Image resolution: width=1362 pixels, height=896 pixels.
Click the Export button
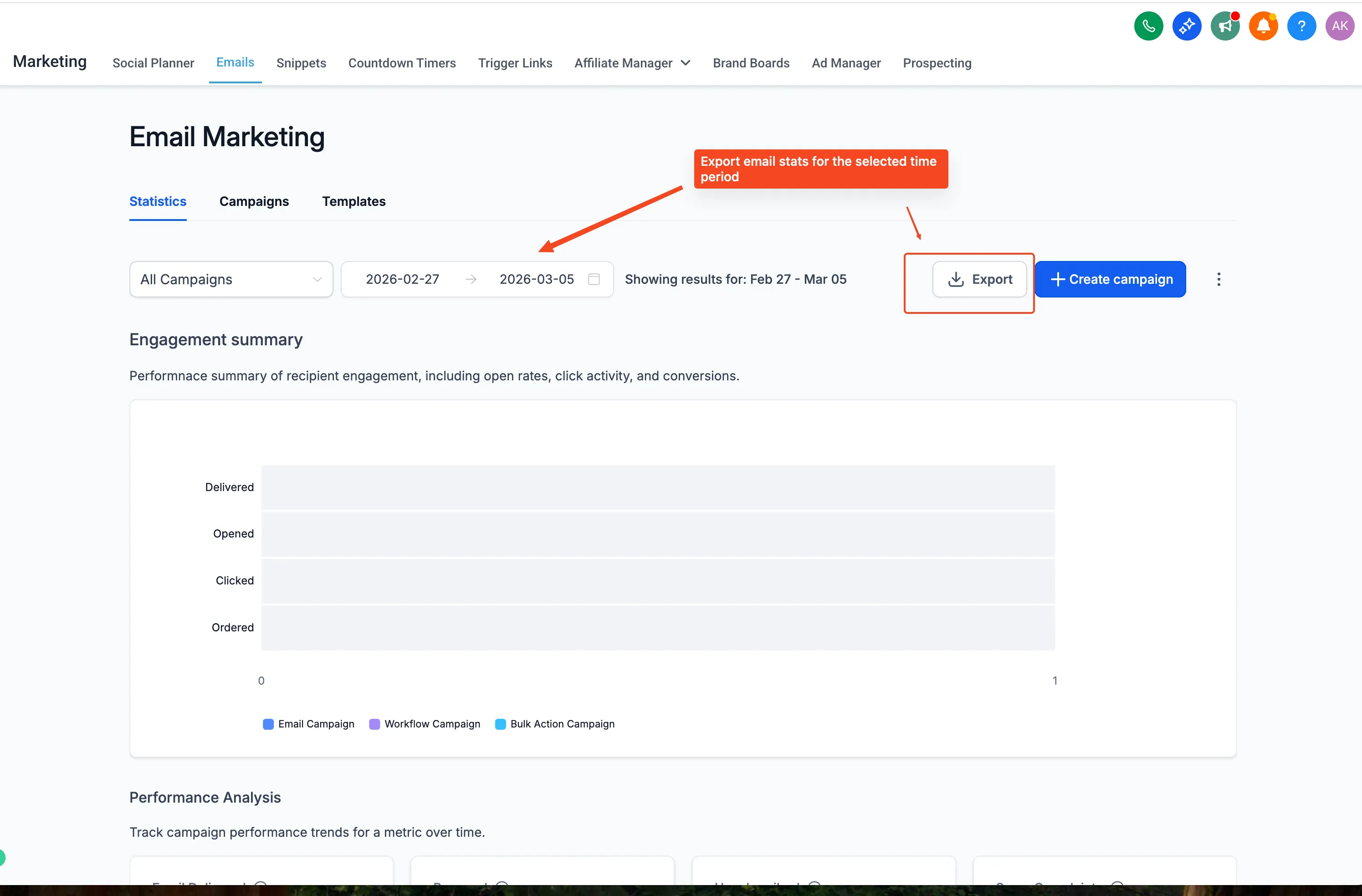980,279
